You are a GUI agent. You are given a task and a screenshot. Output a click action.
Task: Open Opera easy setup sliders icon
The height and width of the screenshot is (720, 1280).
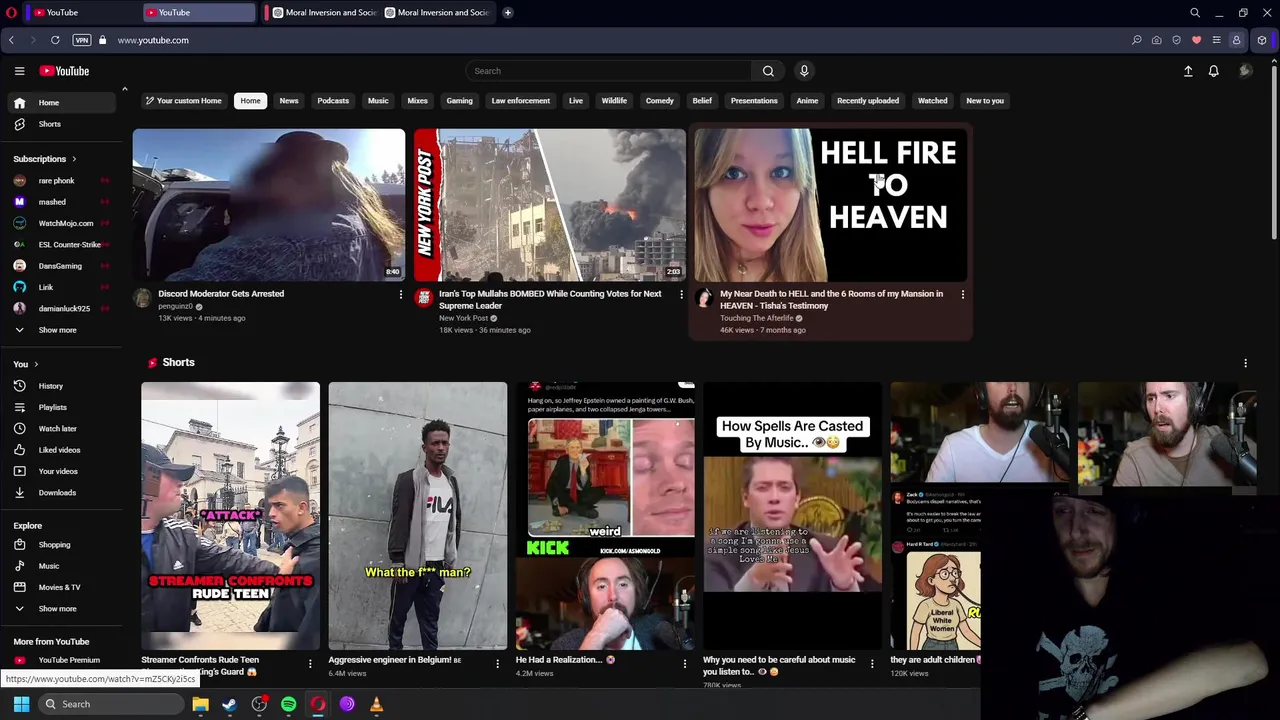tap(1216, 40)
